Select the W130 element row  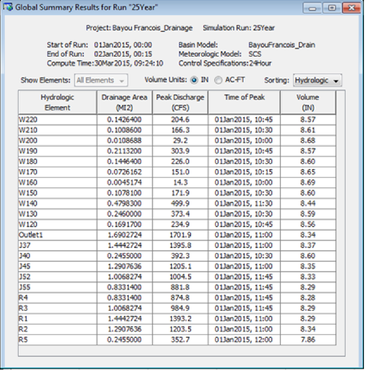coord(177,214)
